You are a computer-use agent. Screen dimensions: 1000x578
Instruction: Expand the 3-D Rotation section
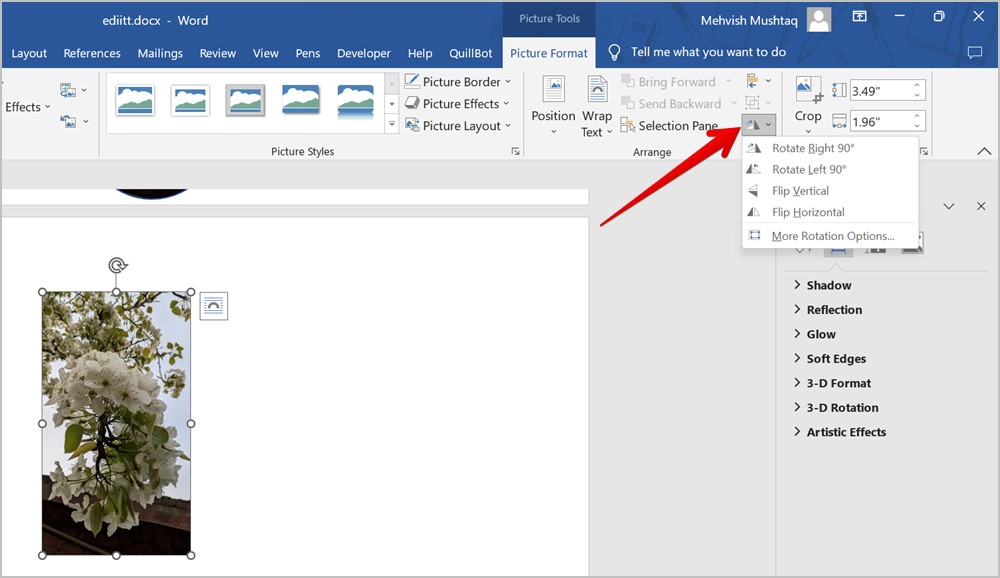[x=842, y=408]
